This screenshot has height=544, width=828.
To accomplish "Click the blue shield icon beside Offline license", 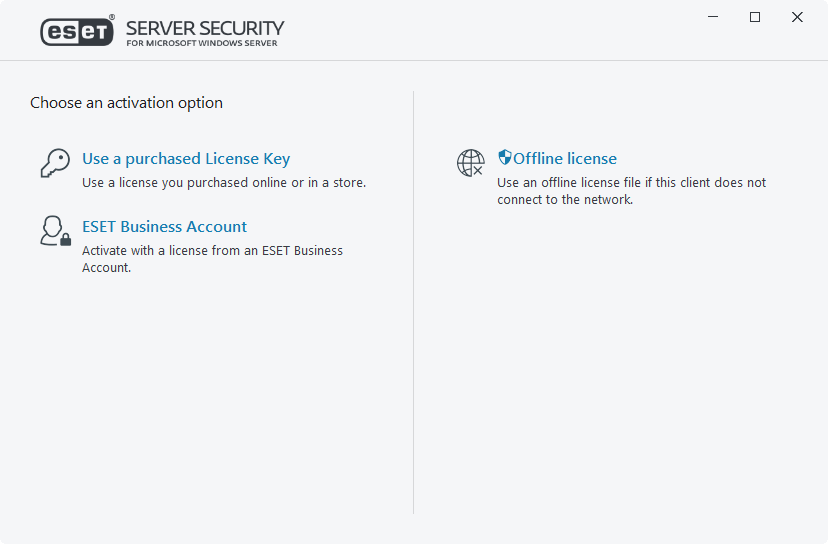I will (505, 158).
